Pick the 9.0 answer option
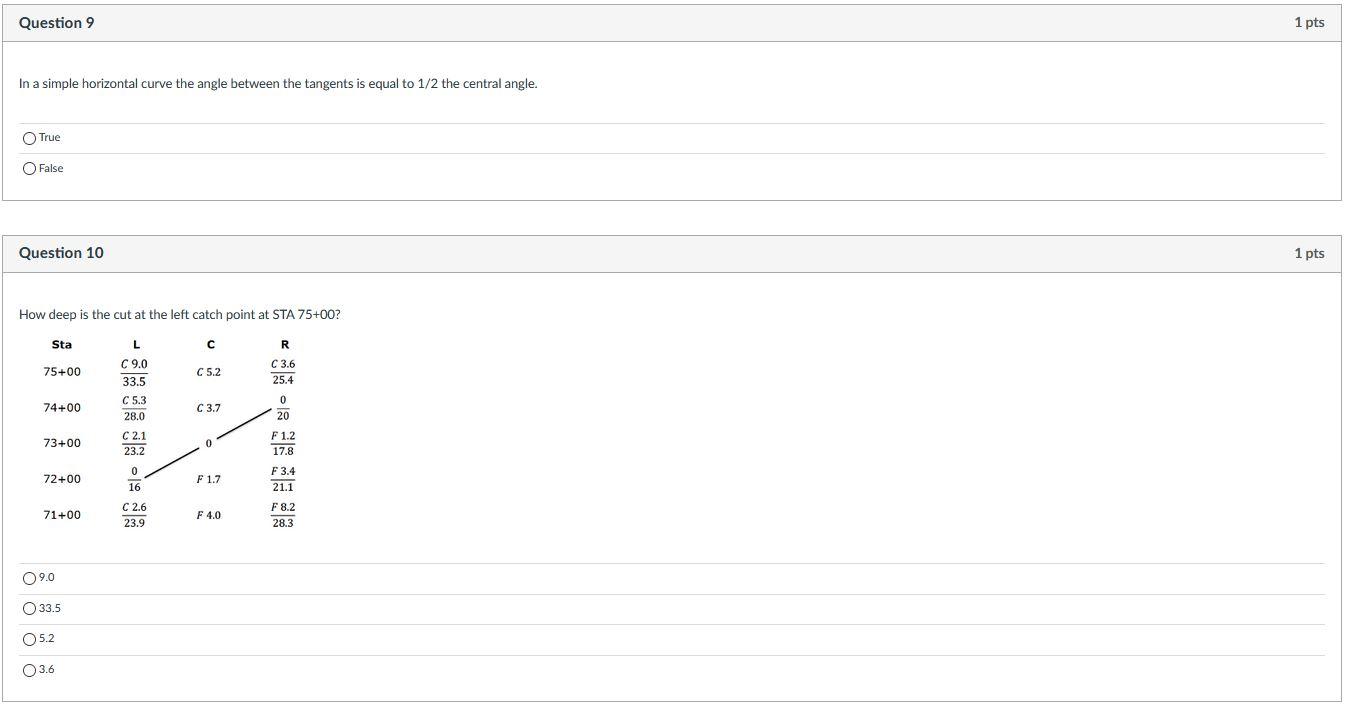 click(29, 578)
